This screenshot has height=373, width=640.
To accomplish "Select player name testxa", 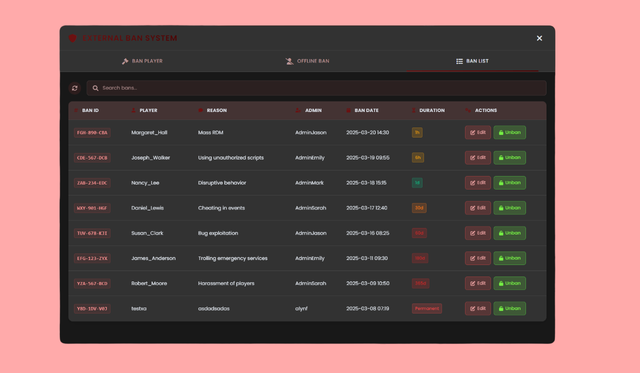I will coord(139,309).
